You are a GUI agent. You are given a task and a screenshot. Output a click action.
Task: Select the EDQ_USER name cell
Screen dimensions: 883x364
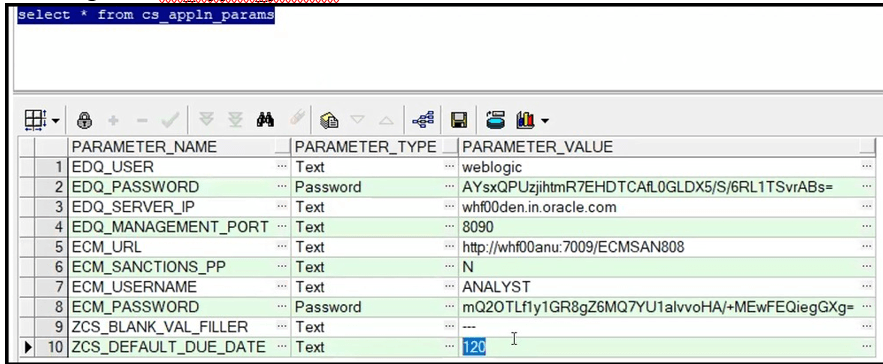point(179,167)
